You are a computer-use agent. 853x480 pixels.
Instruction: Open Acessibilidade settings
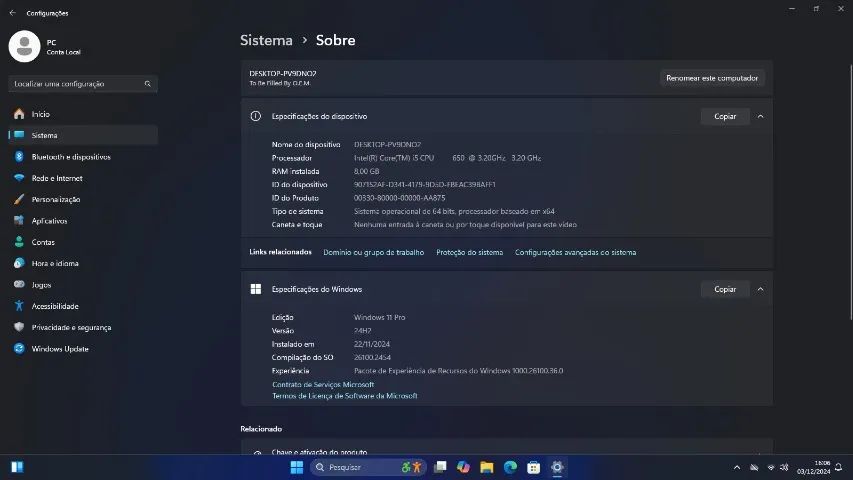pos(83,306)
